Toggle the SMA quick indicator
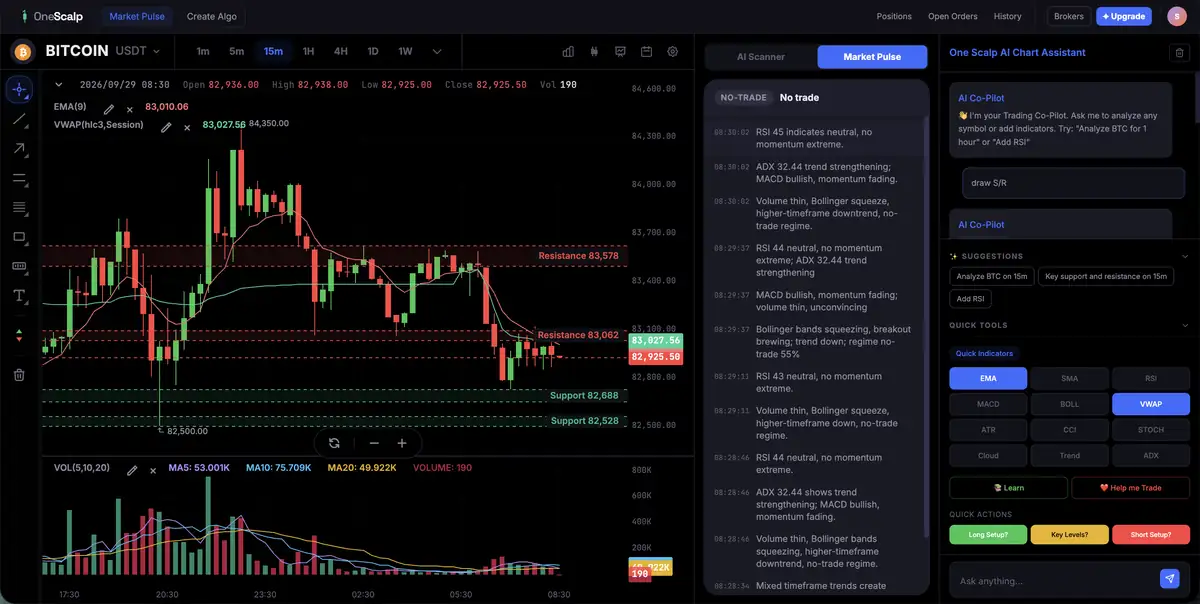1200x604 pixels. [x=1069, y=378]
